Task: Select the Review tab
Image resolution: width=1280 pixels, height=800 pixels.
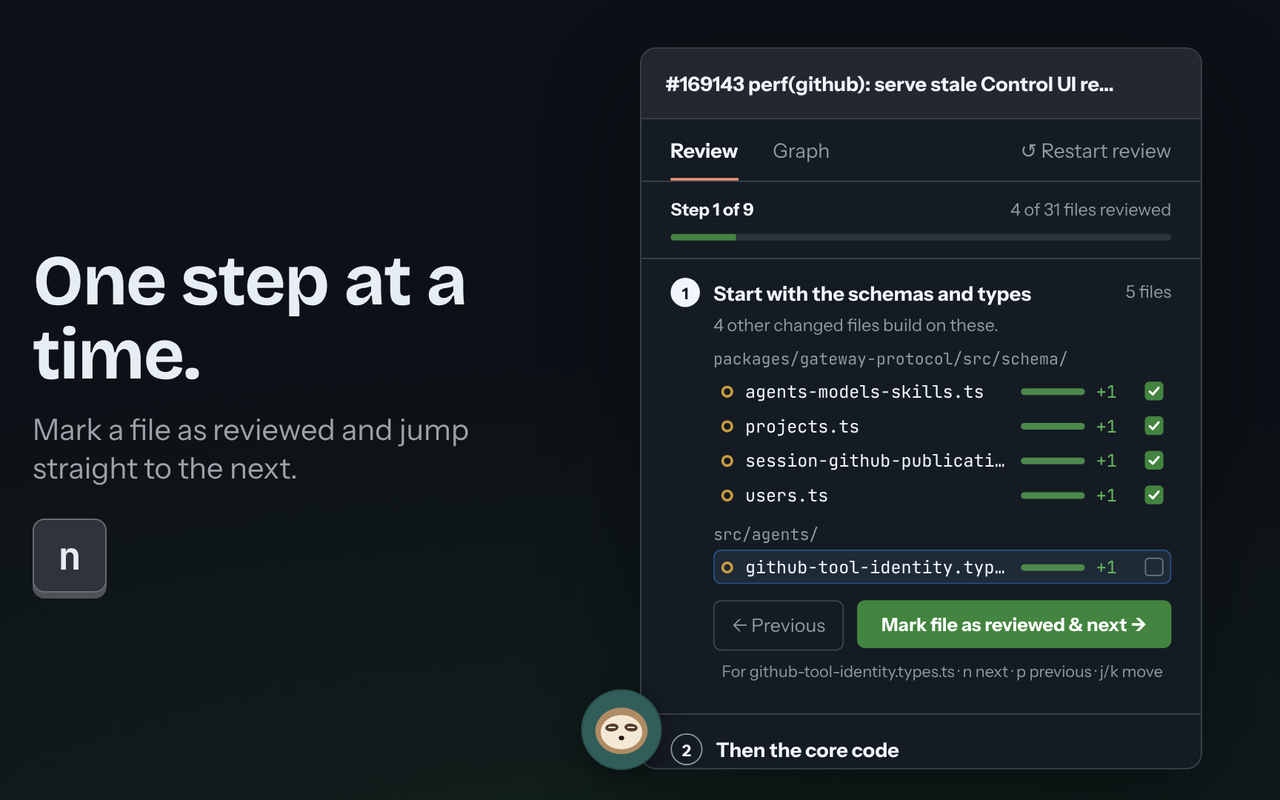Action: (704, 151)
